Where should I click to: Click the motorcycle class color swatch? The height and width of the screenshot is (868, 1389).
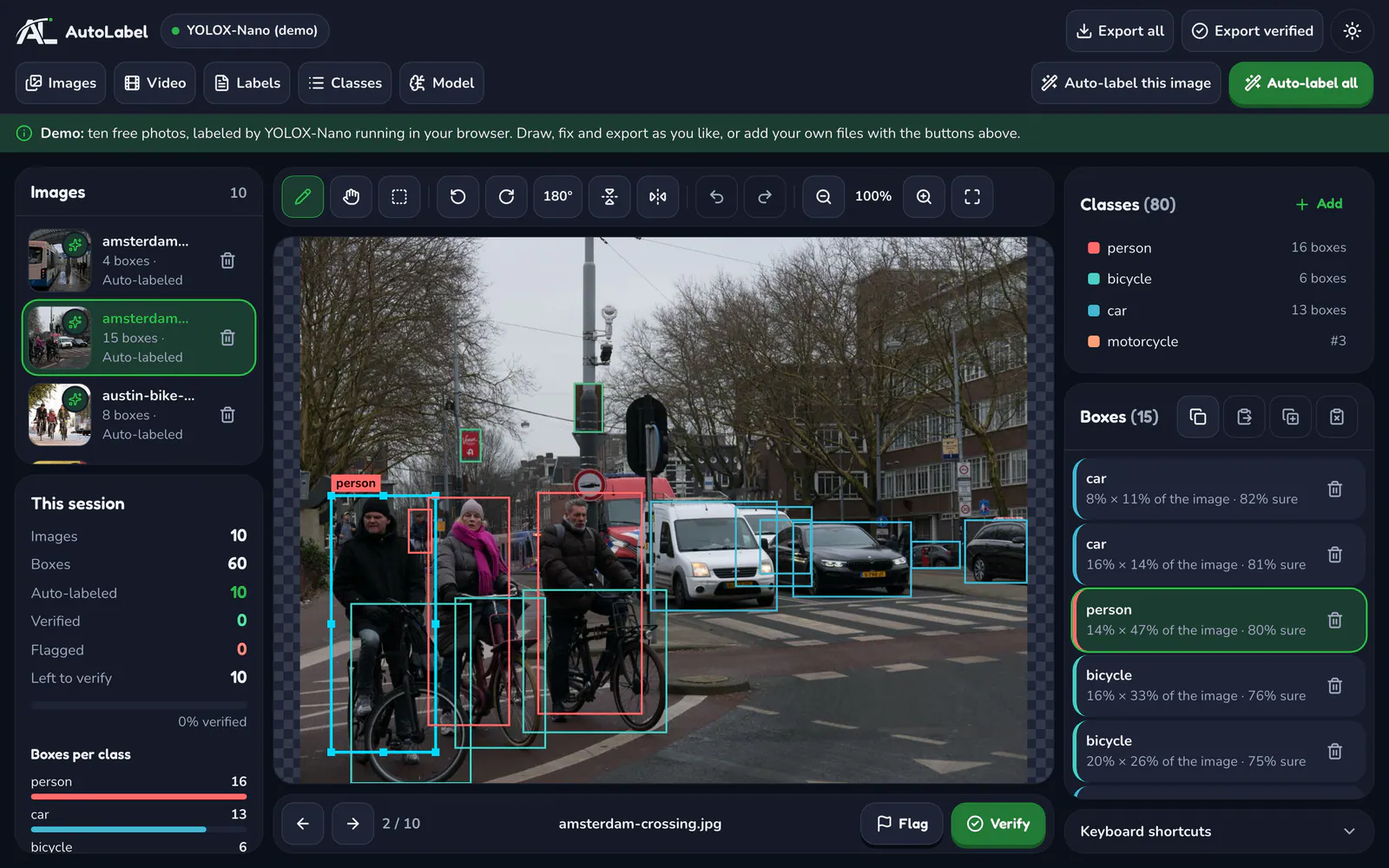[1094, 341]
